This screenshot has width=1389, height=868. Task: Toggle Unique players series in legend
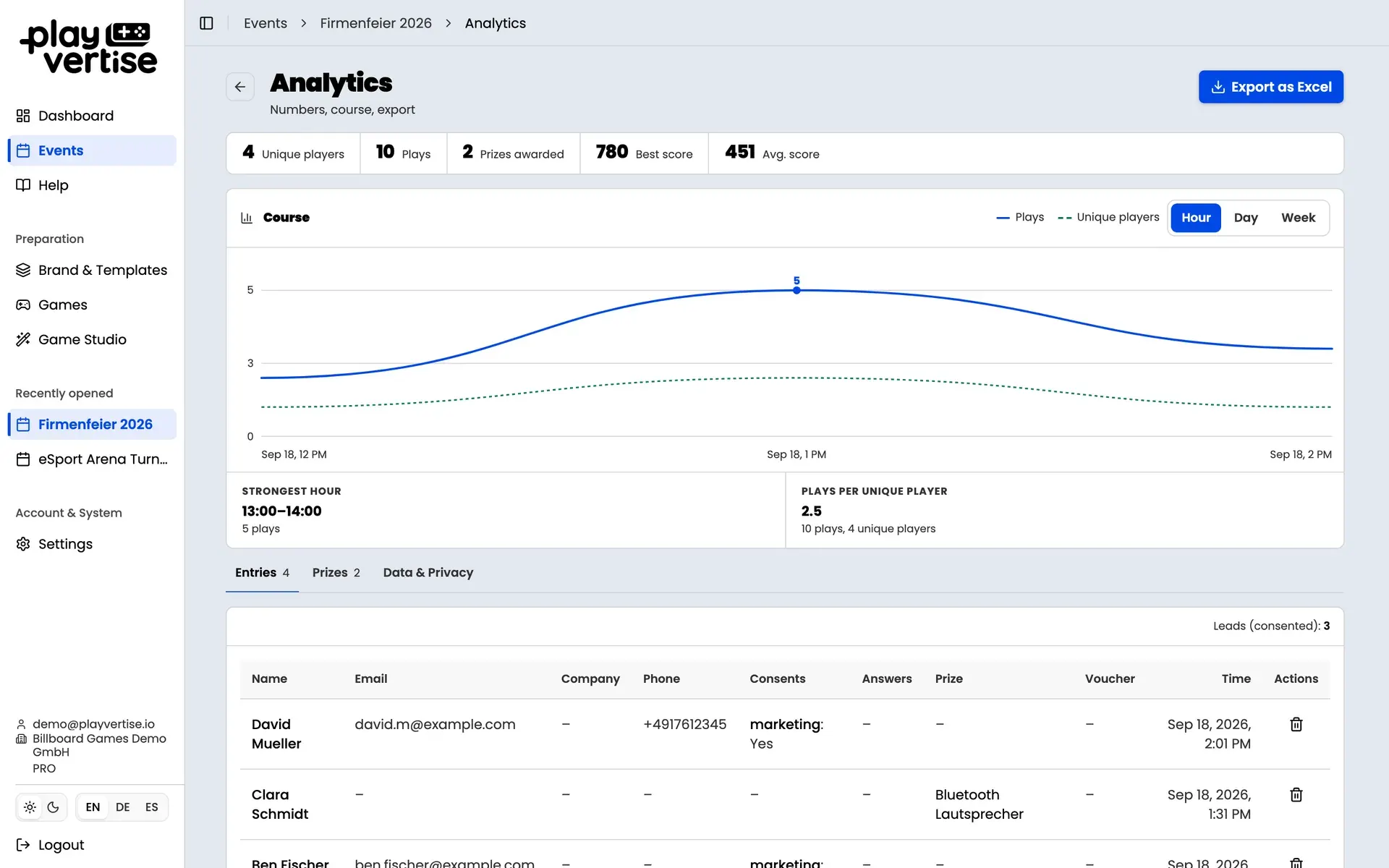(x=1108, y=217)
